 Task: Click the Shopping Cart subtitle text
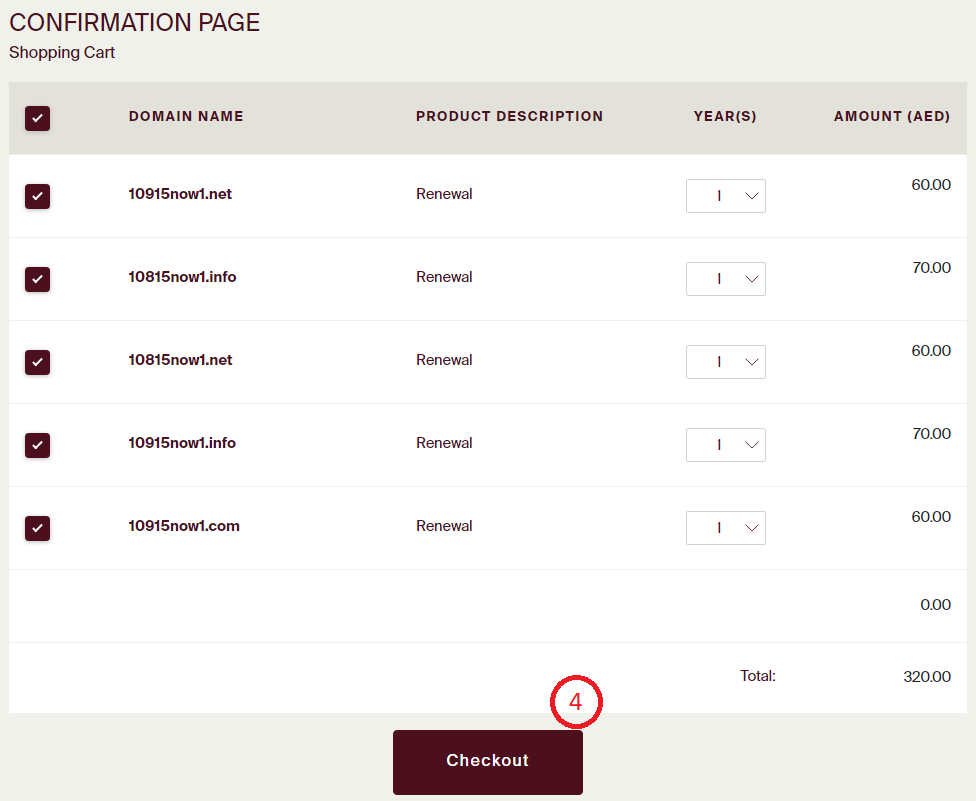click(62, 52)
